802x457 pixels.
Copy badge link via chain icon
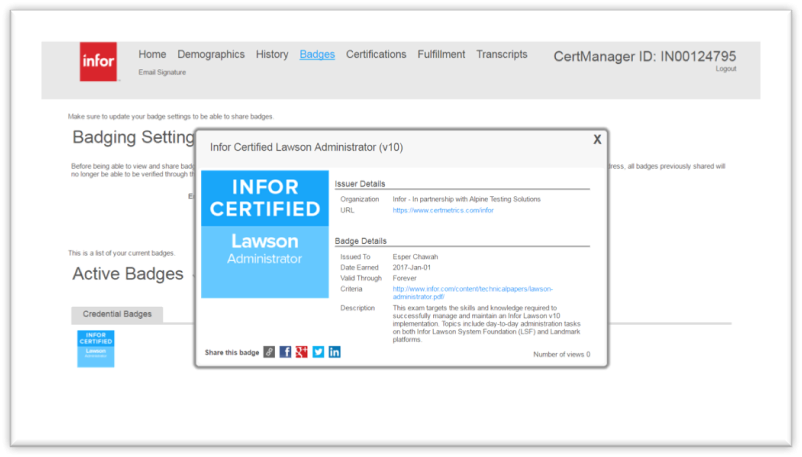coord(269,352)
